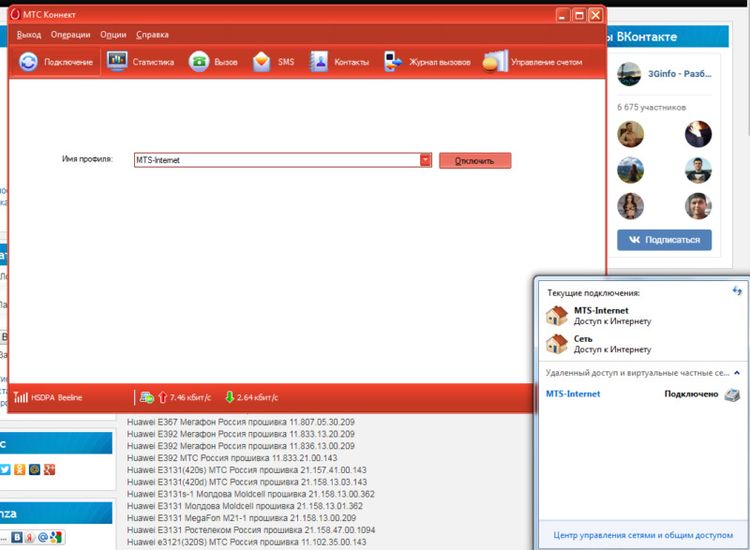The height and width of the screenshot is (550, 750).
Task: Collapse the Удаленный доступ section chevron
Action: point(737,373)
